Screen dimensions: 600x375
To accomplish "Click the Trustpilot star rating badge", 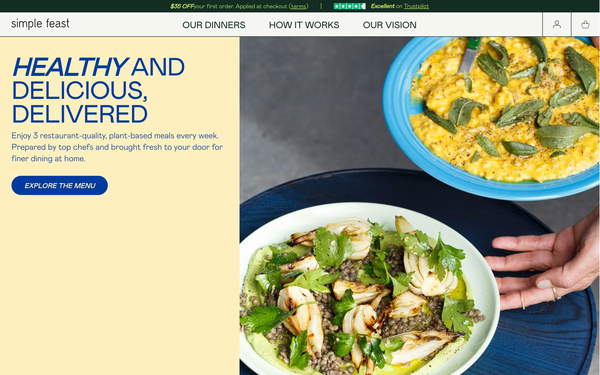I will point(349,6).
